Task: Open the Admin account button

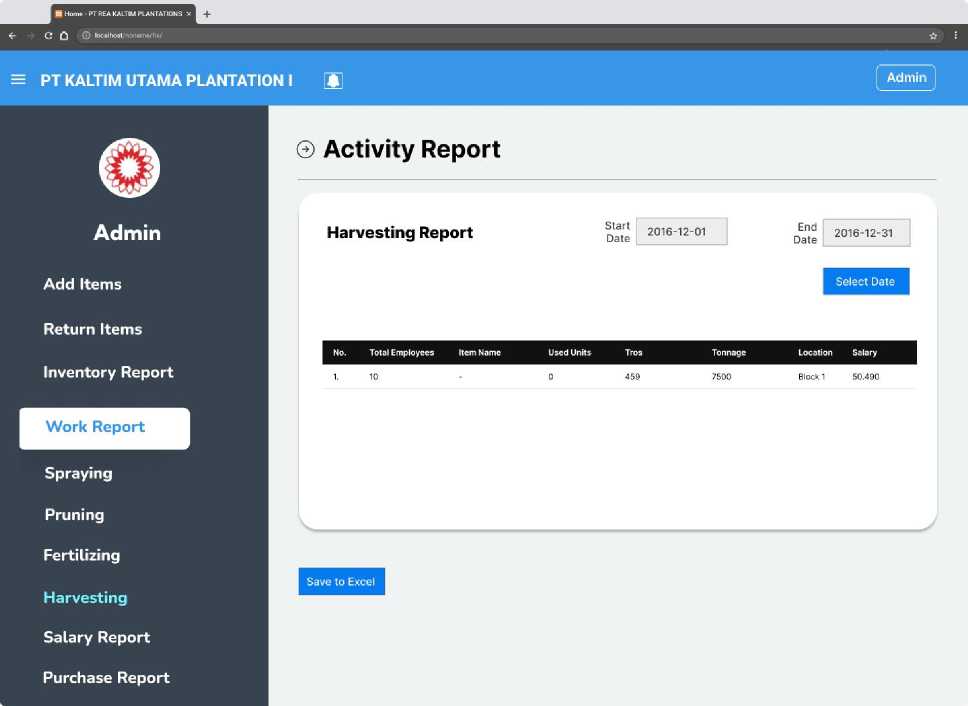Action: click(906, 78)
